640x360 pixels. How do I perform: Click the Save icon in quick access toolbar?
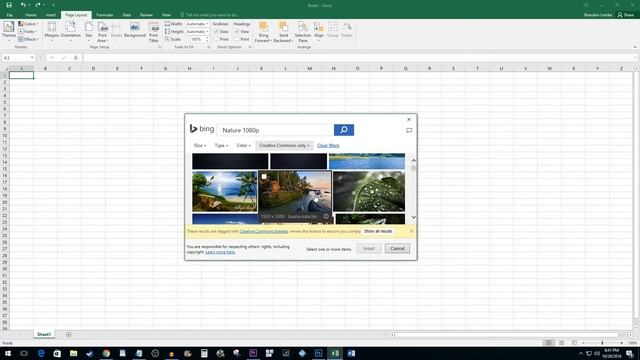coord(9,5)
